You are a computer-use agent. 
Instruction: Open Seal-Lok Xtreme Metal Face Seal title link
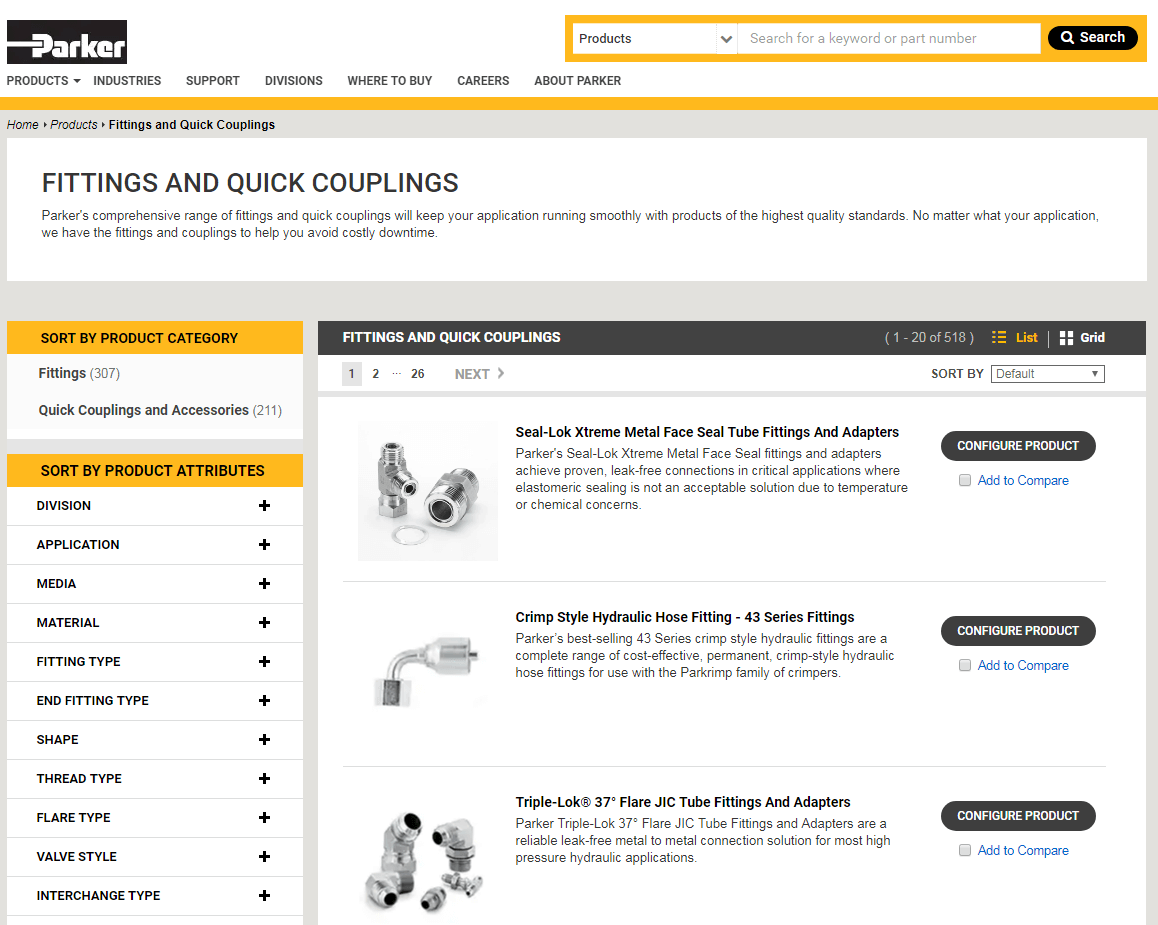pos(707,432)
